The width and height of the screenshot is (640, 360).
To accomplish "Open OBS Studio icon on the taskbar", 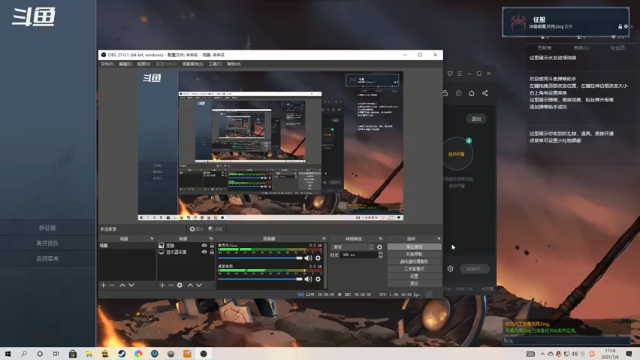I will (x=203, y=354).
